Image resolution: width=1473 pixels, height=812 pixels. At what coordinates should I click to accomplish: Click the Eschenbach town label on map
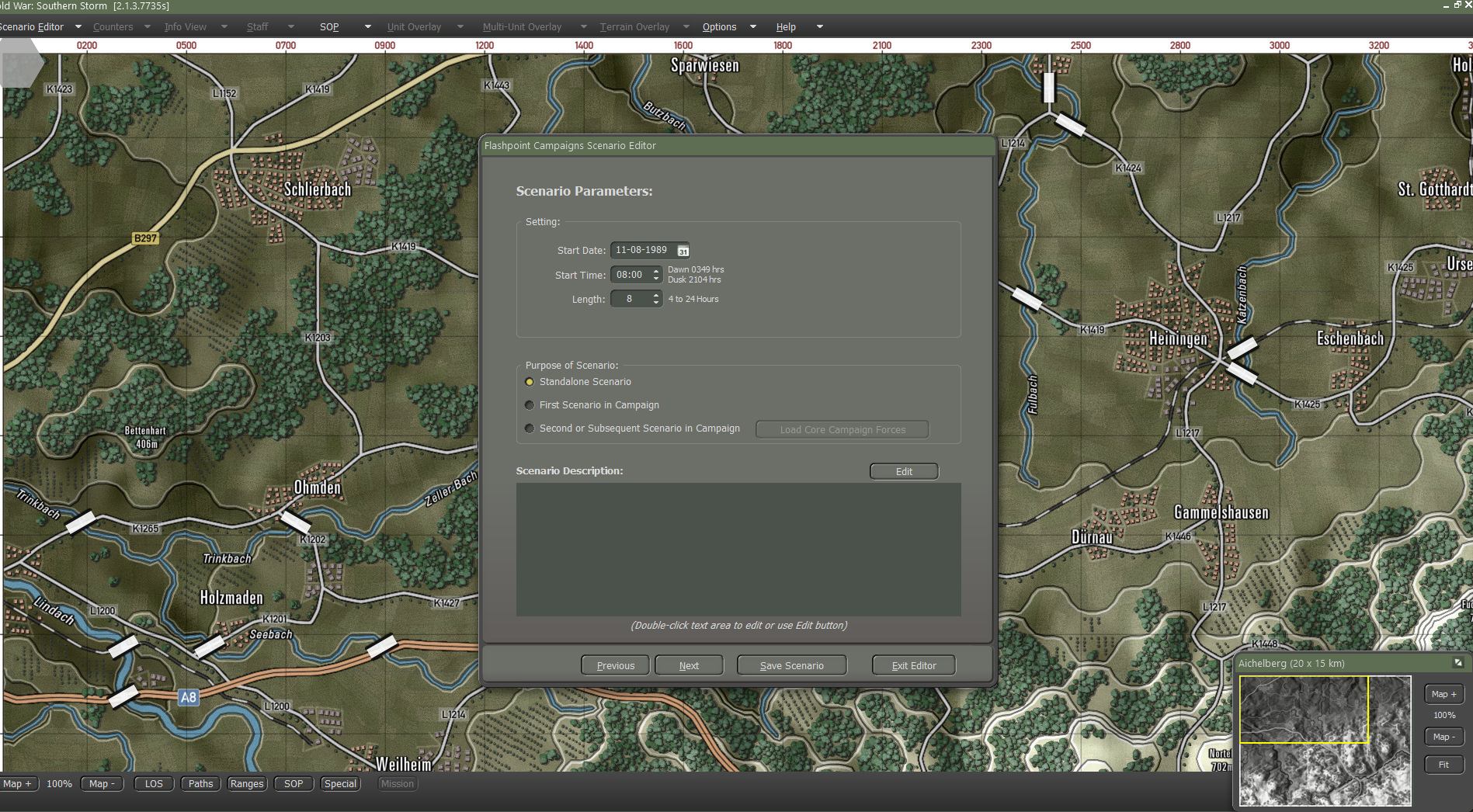[1350, 338]
